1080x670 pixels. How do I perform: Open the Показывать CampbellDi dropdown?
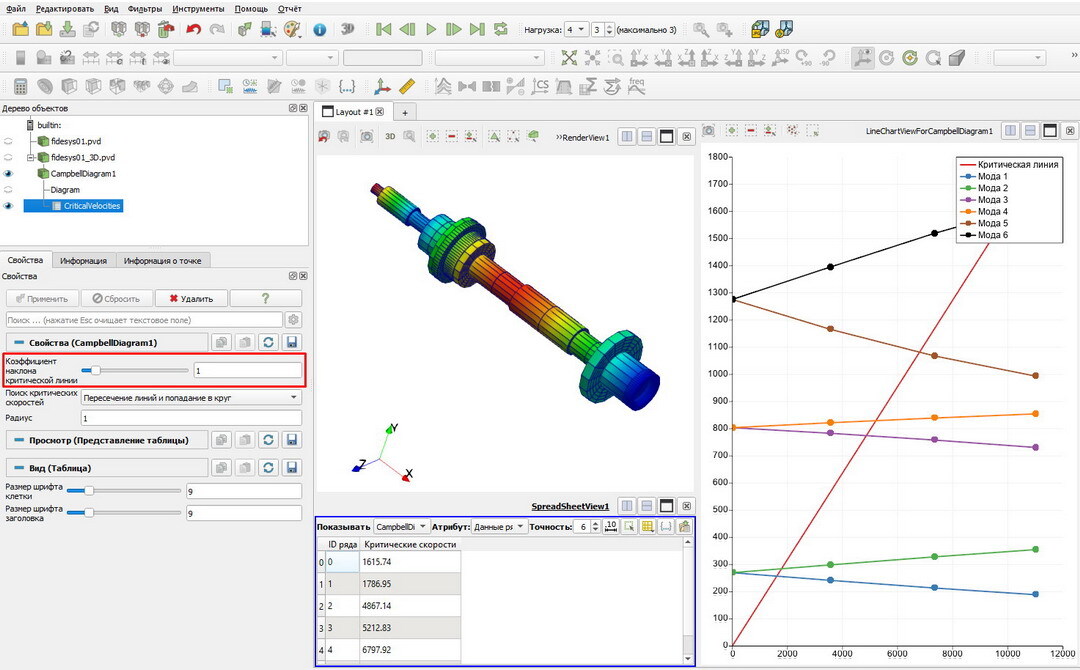pos(402,526)
